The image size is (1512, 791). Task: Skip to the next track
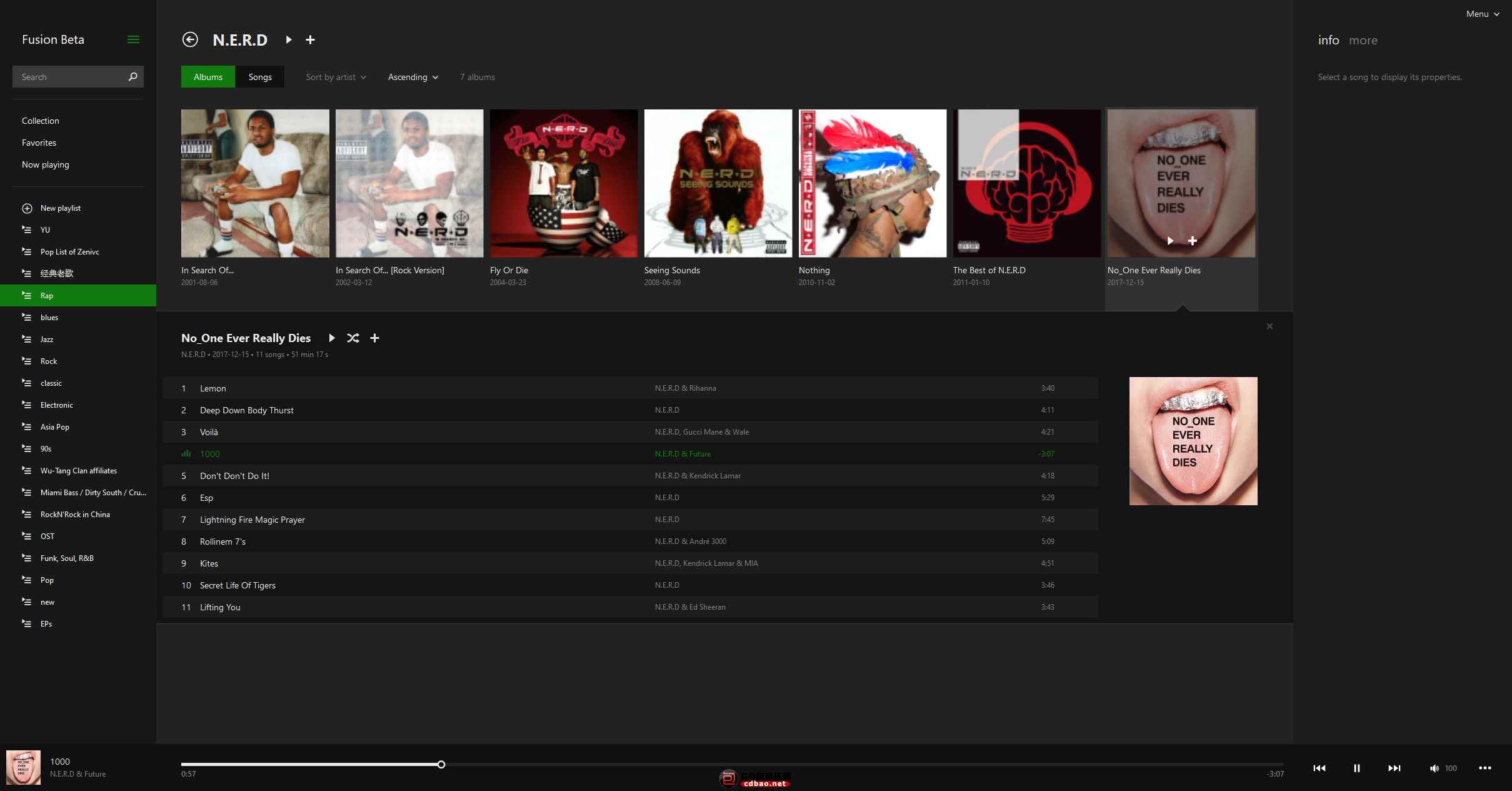(x=1394, y=768)
